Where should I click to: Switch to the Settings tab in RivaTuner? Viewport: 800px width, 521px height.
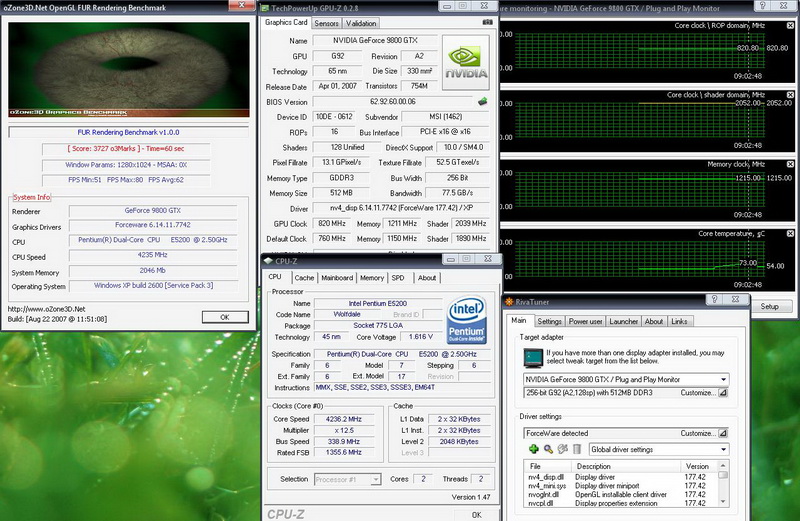tap(549, 321)
